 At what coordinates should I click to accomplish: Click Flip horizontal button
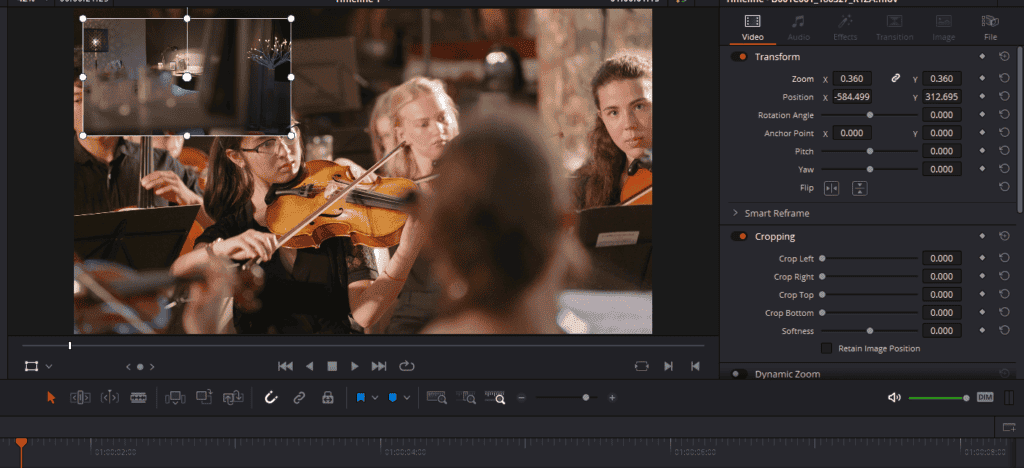point(831,188)
